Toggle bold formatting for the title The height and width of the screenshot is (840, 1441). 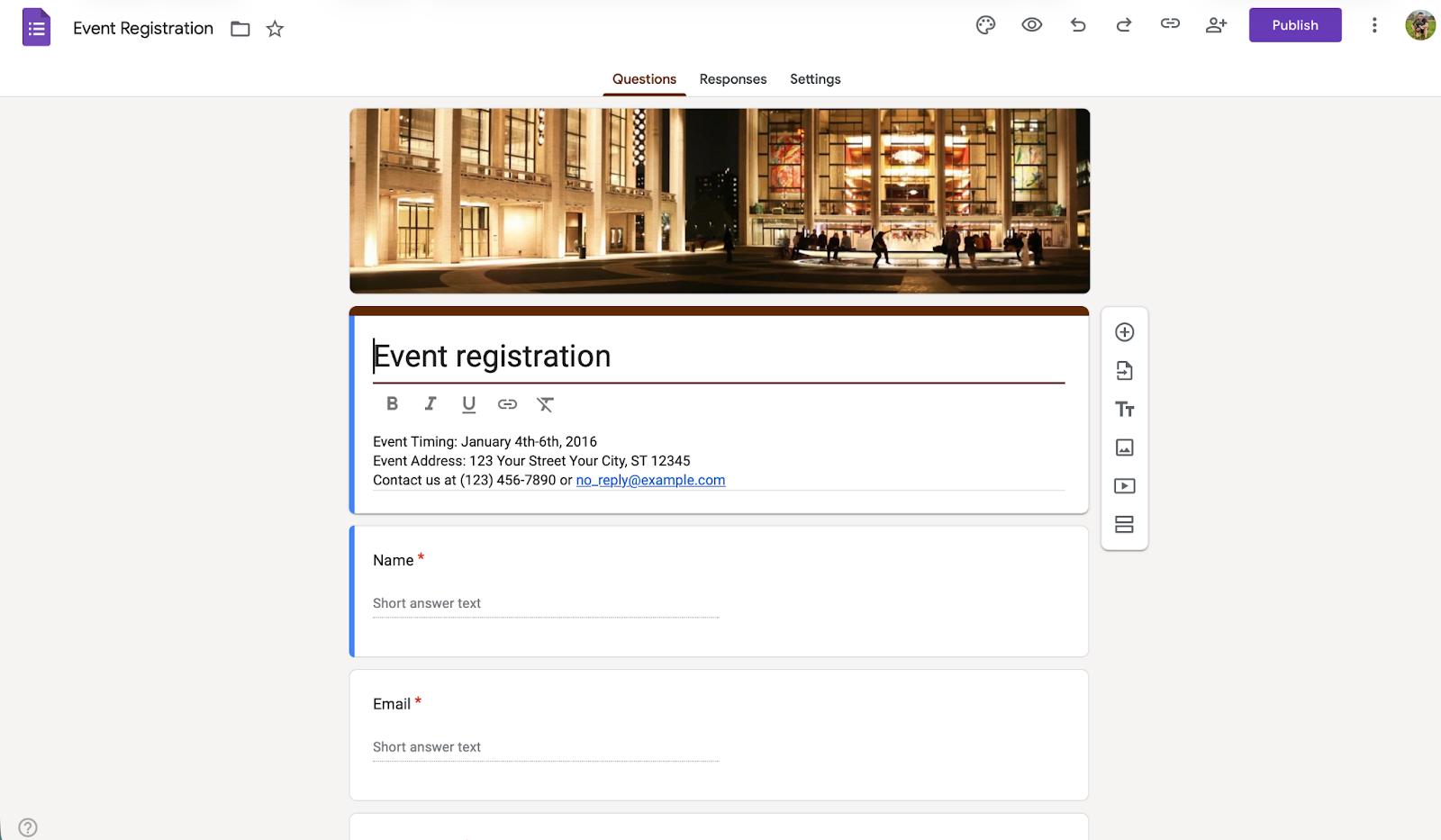pos(392,403)
